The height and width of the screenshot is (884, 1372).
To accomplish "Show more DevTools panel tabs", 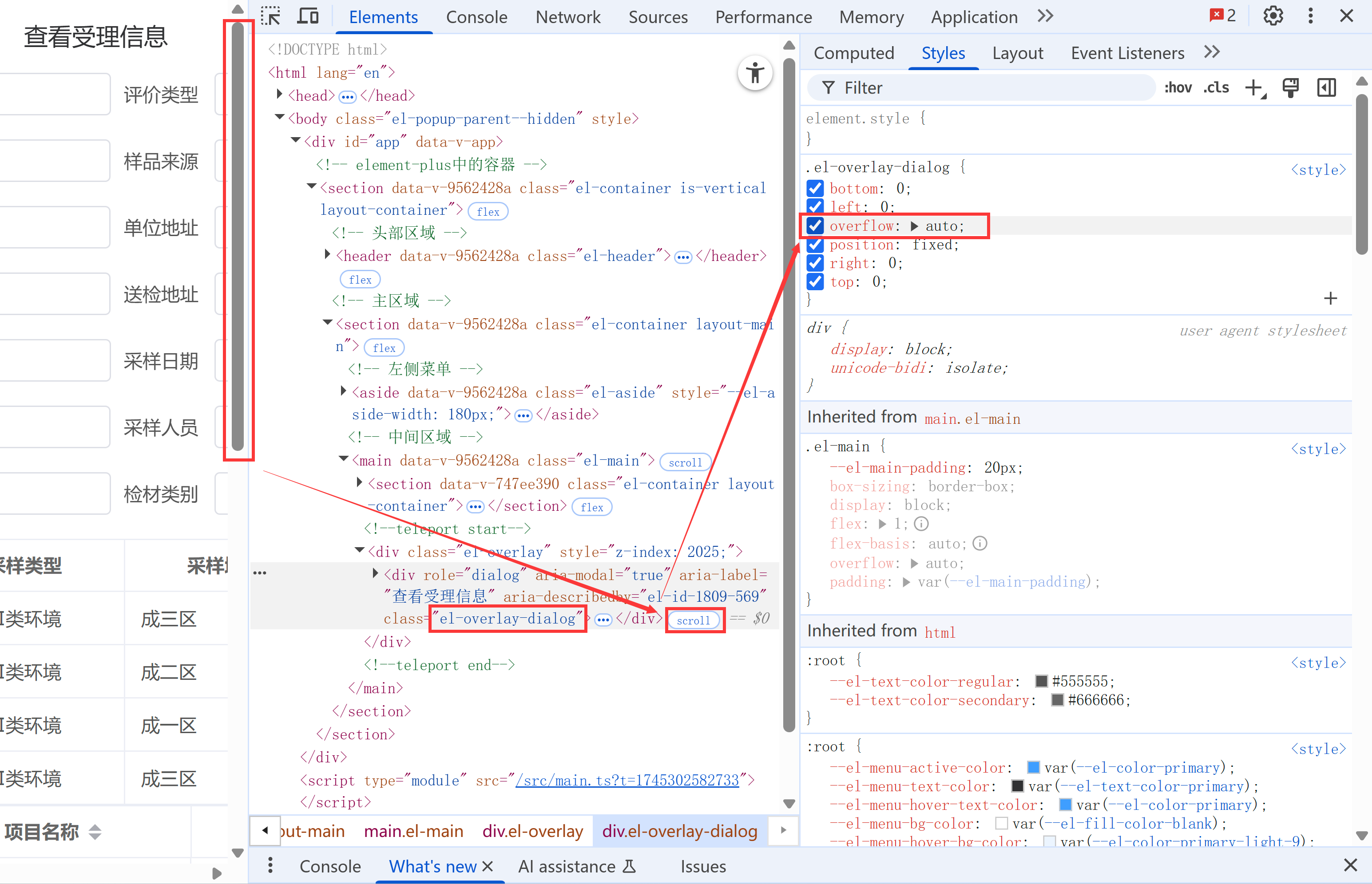I will point(1045,16).
